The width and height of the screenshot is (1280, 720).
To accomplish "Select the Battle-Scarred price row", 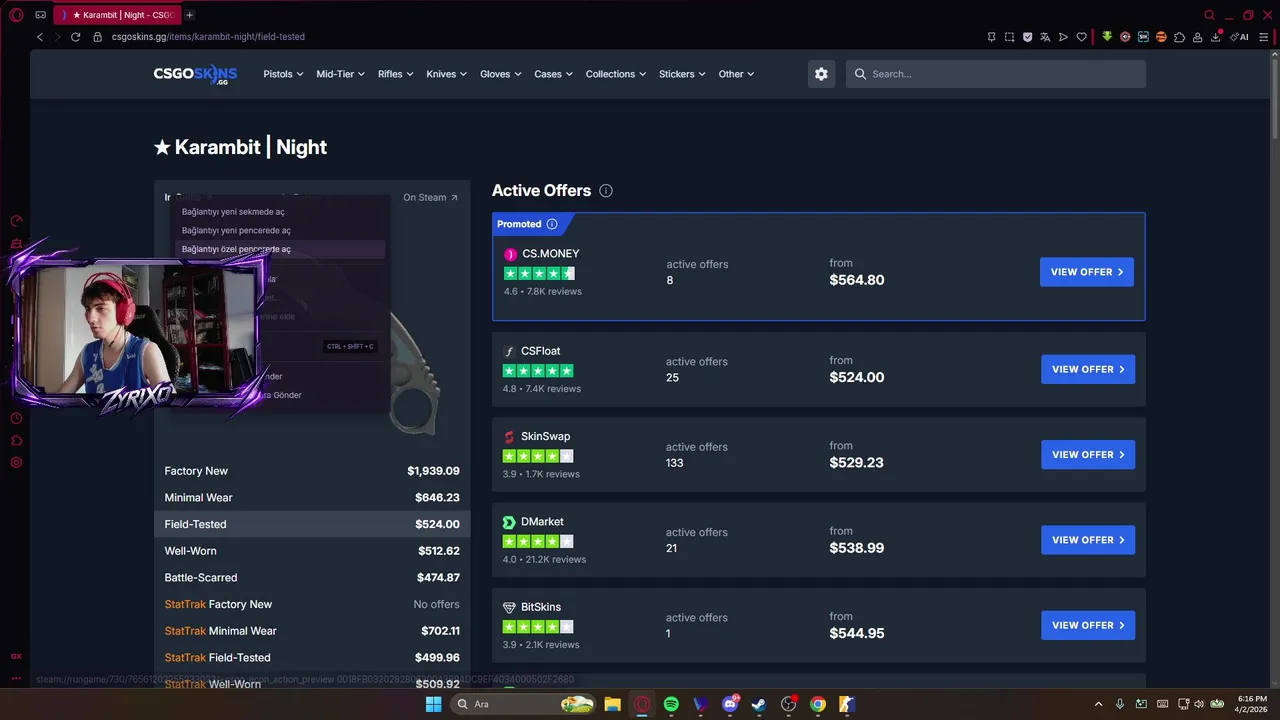I will (x=312, y=578).
